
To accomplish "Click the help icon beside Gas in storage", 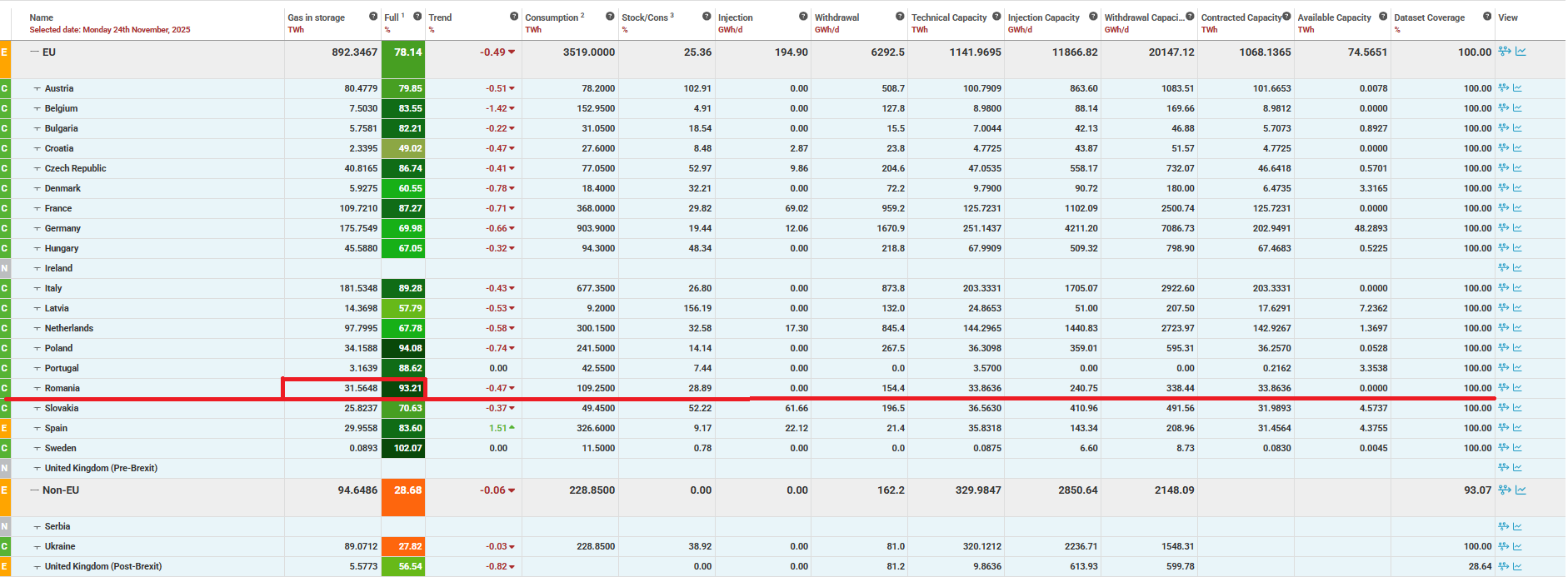I will pyautogui.click(x=373, y=17).
